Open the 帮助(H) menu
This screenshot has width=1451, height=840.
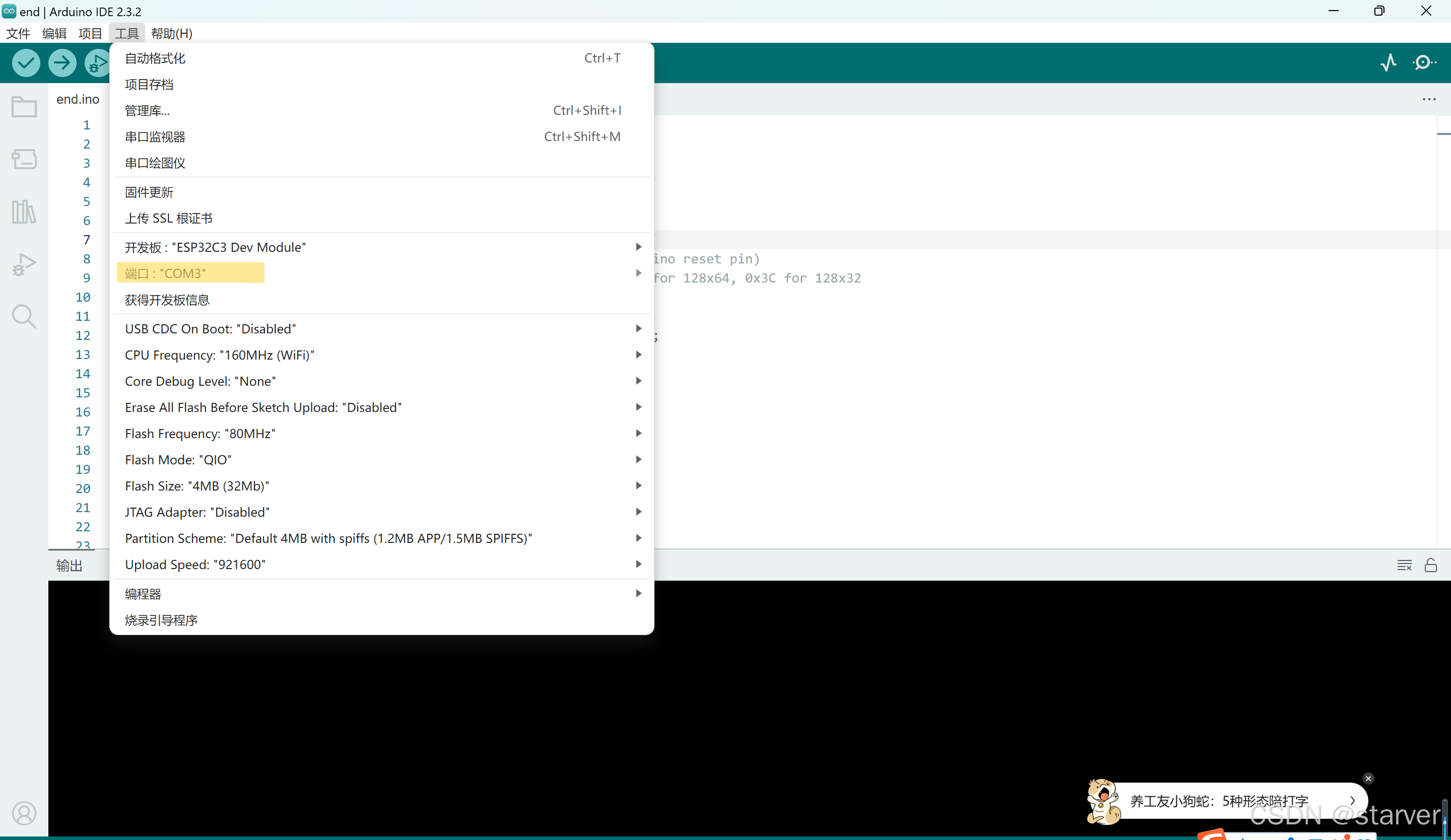172,33
